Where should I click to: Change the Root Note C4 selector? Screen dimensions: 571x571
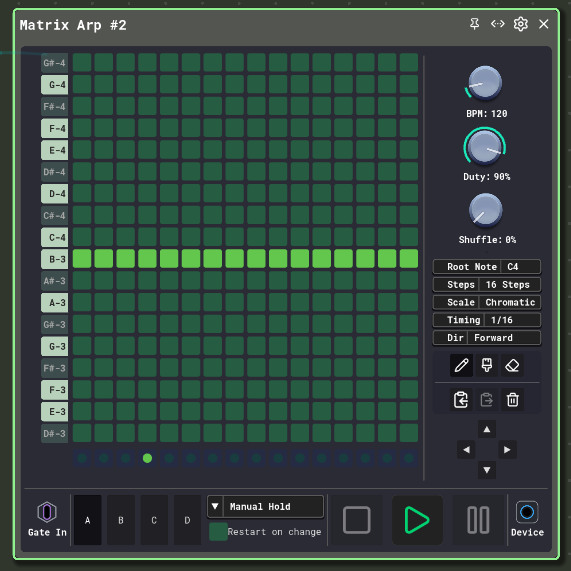487,267
